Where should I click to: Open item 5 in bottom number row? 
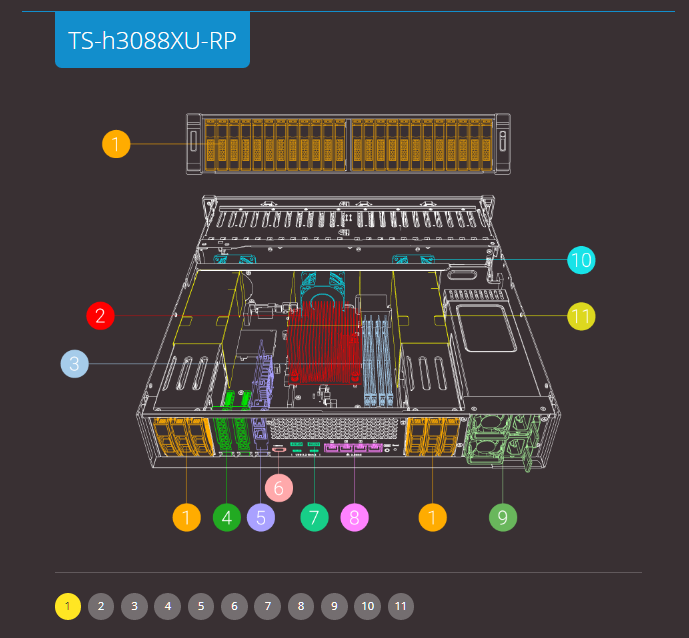(201, 606)
